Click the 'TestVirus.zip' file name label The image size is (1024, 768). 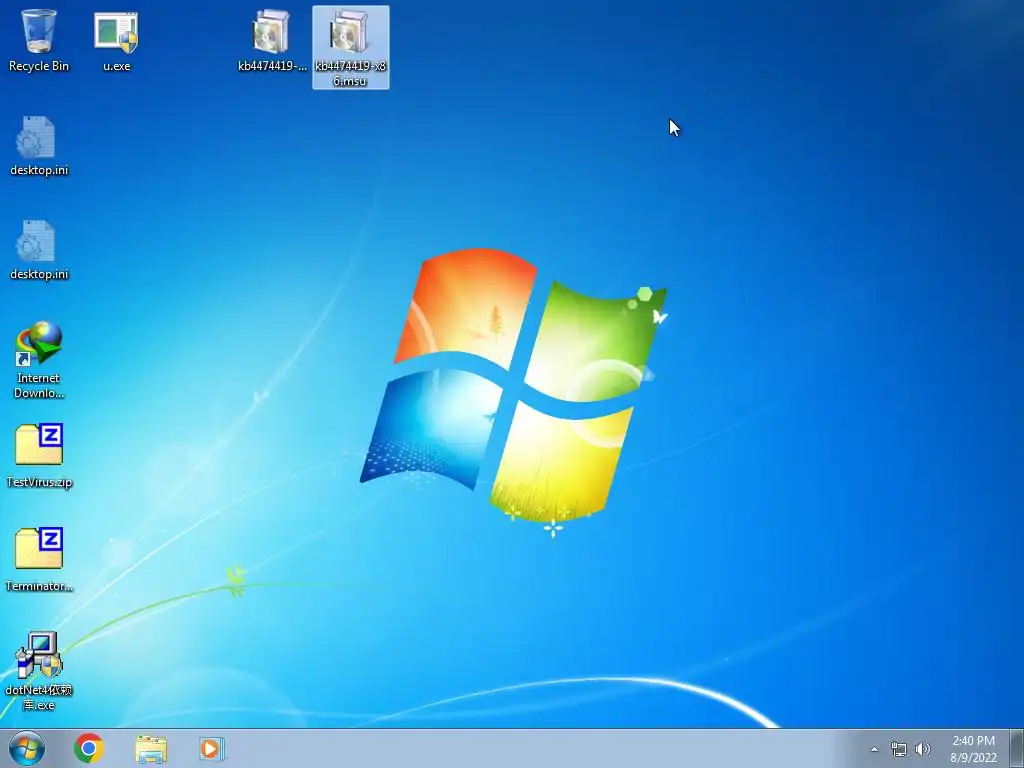pyautogui.click(x=39, y=482)
